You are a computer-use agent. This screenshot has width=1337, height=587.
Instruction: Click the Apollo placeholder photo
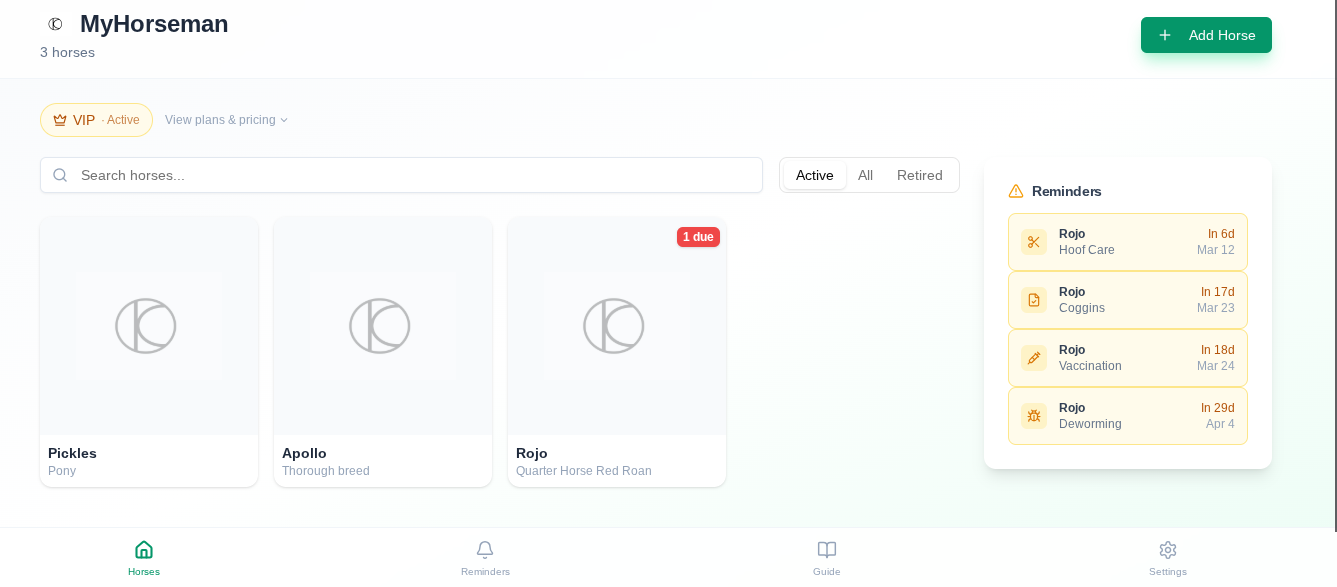tap(383, 326)
